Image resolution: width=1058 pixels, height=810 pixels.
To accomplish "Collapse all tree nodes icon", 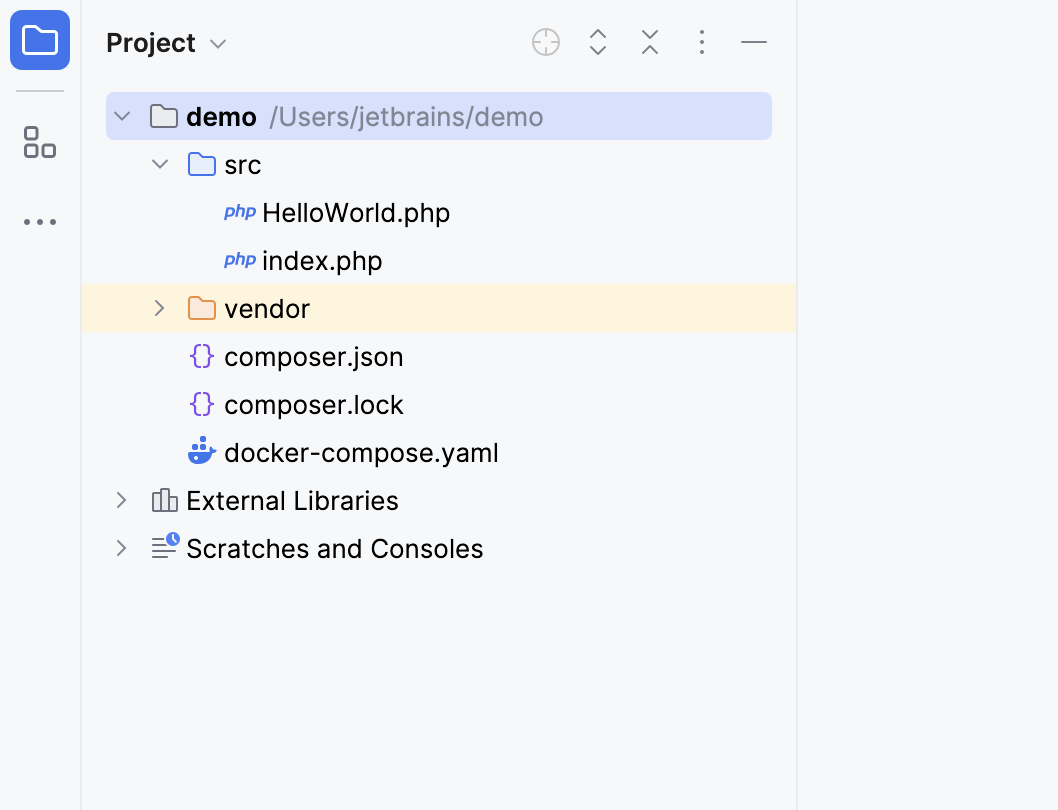I will (650, 43).
